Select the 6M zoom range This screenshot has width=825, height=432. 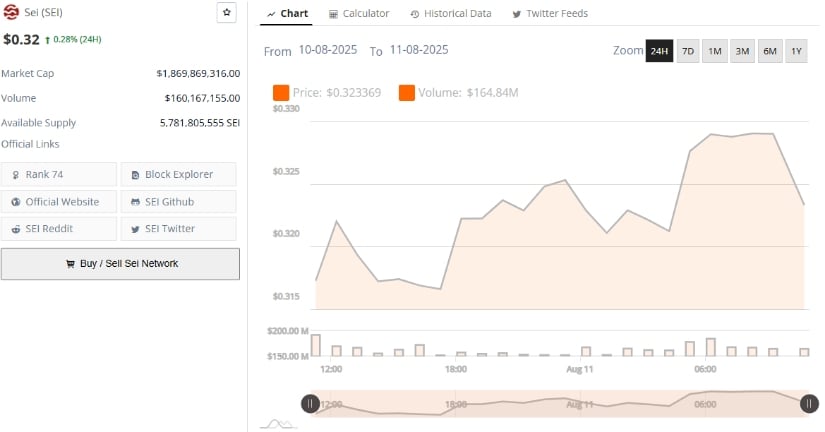pyautogui.click(x=770, y=51)
